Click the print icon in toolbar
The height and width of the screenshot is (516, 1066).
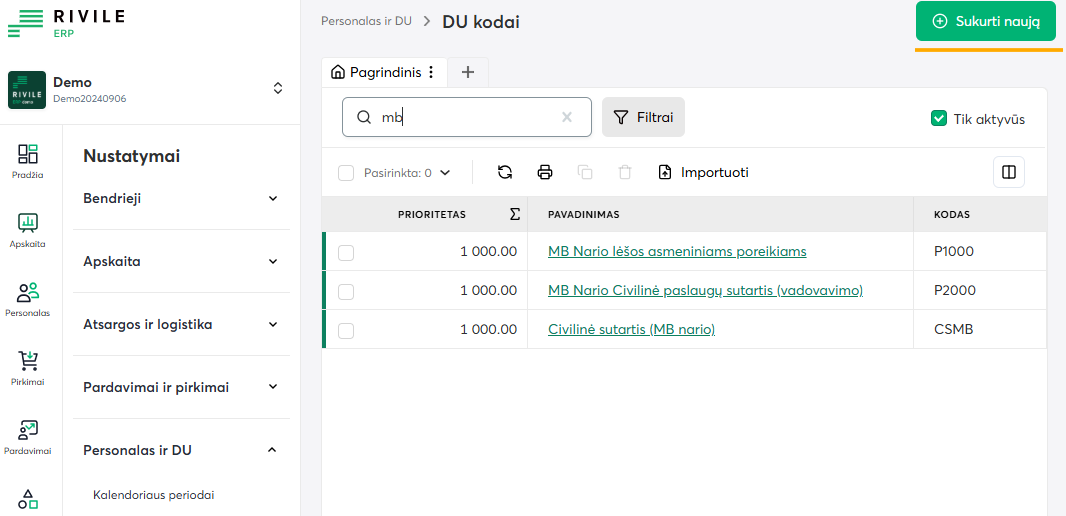coord(545,172)
